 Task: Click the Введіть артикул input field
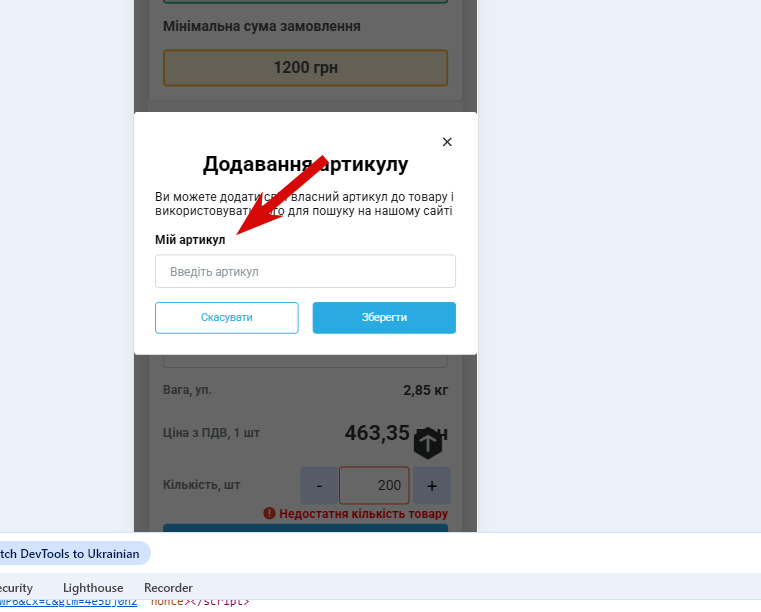click(x=305, y=271)
